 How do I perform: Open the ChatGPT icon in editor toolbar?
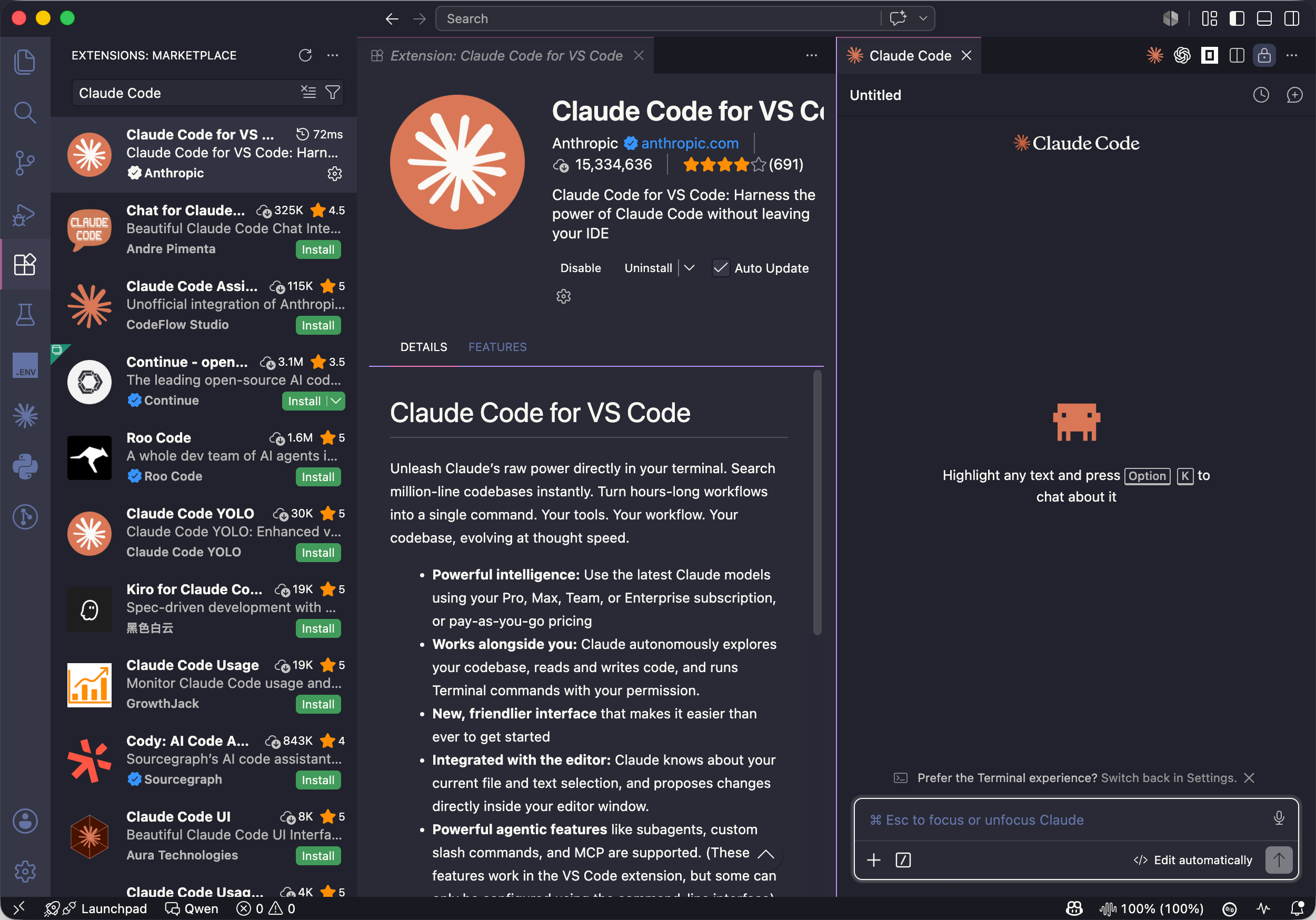1182,55
